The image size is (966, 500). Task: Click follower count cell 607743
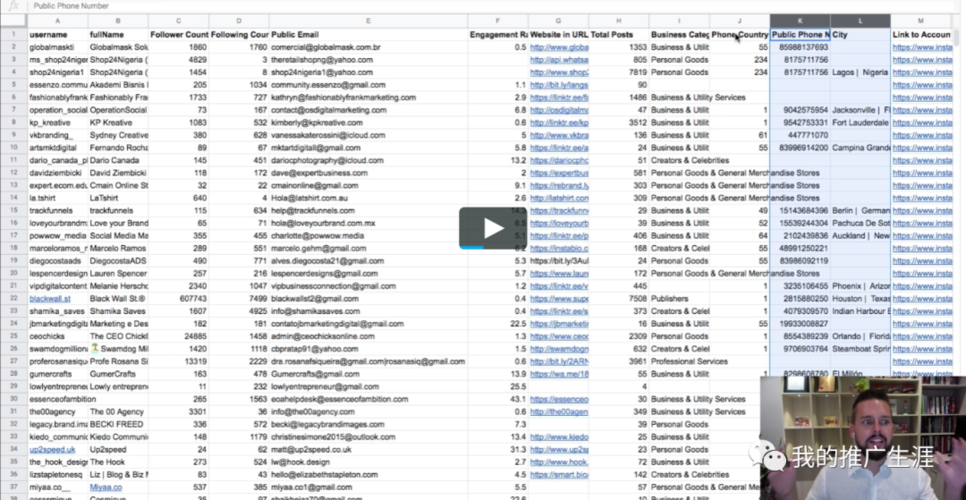coord(179,299)
